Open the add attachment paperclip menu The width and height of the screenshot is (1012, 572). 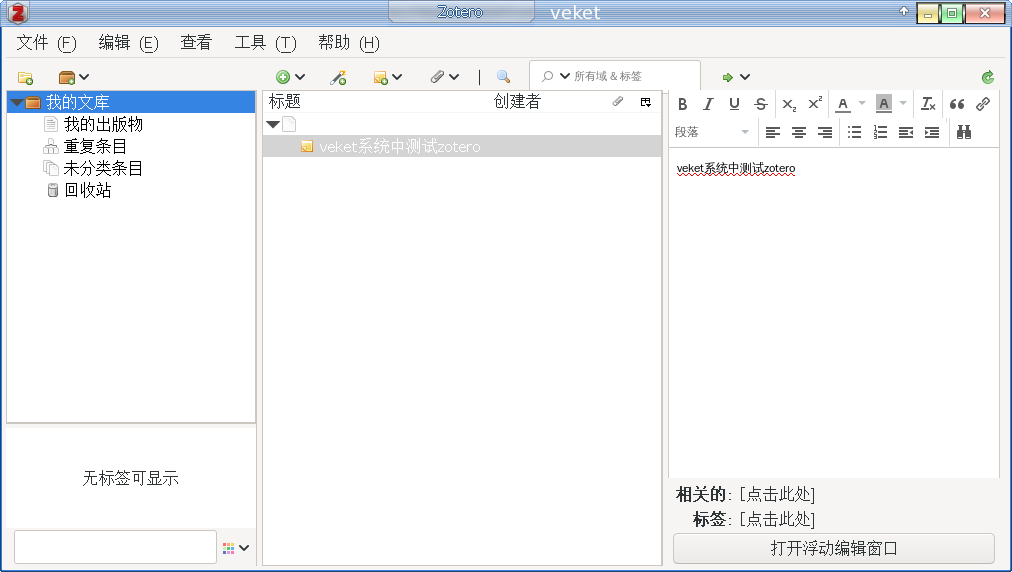tap(445, 77)
